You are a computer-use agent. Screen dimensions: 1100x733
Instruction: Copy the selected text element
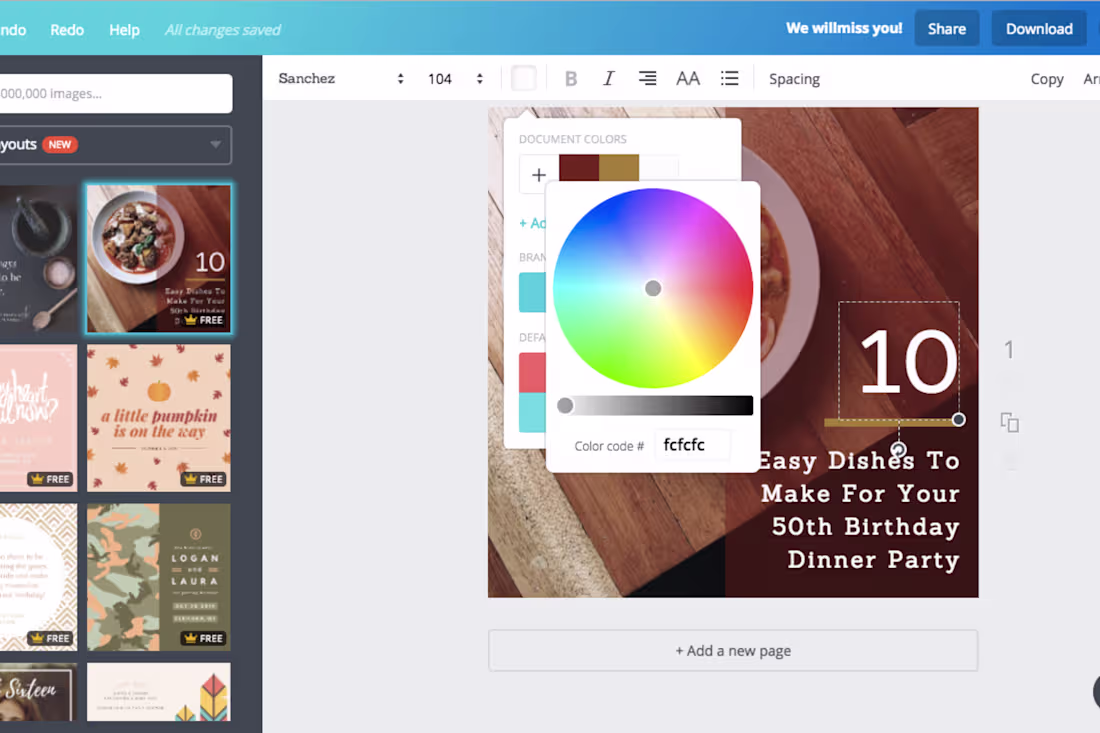coord(1047,78)
